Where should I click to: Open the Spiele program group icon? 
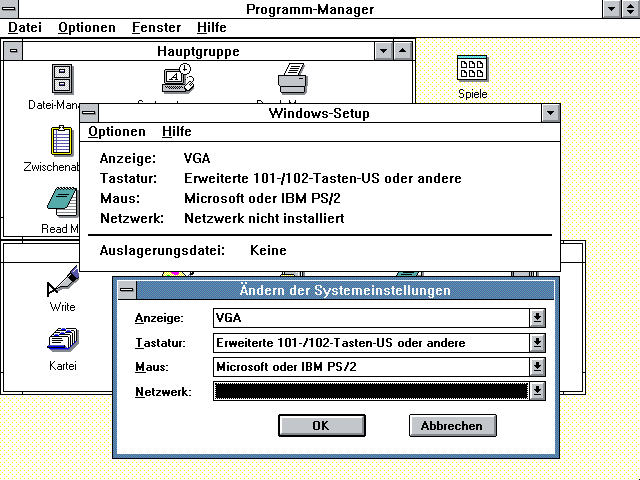[472, 69]
